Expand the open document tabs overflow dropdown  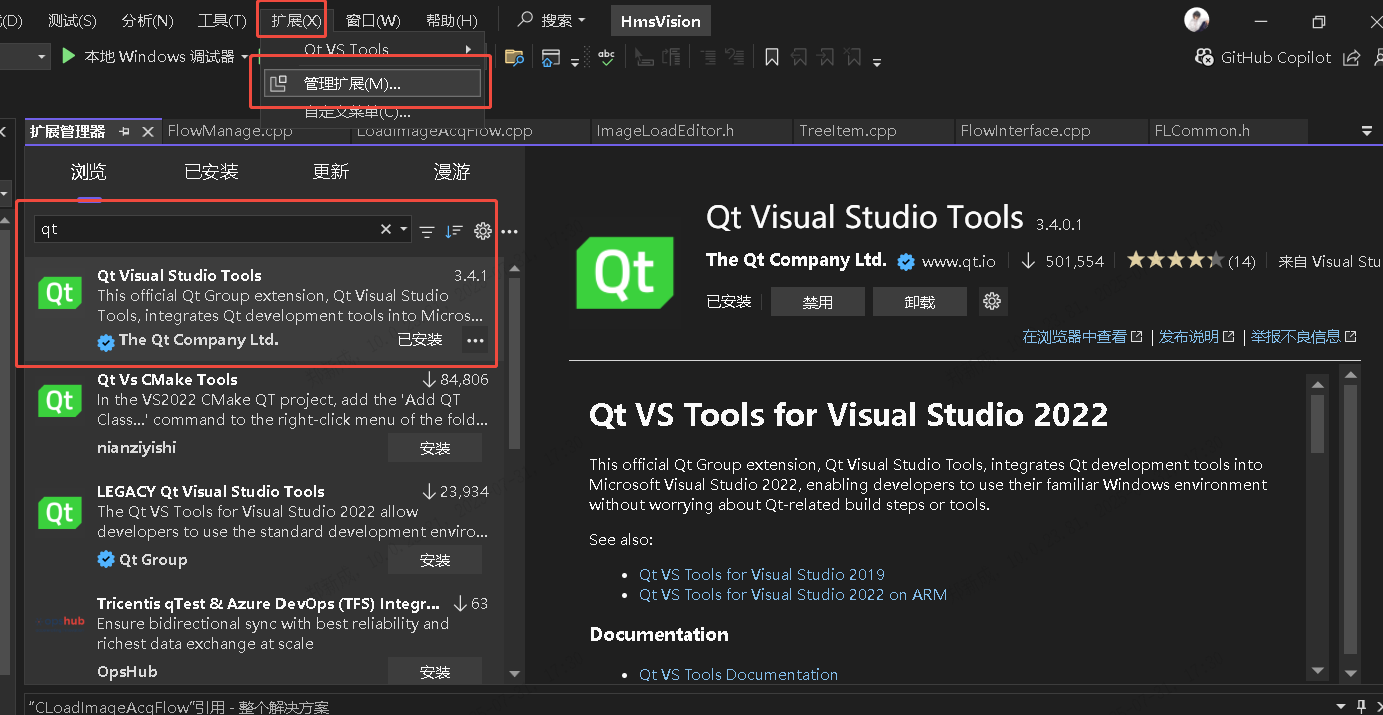1367,131
